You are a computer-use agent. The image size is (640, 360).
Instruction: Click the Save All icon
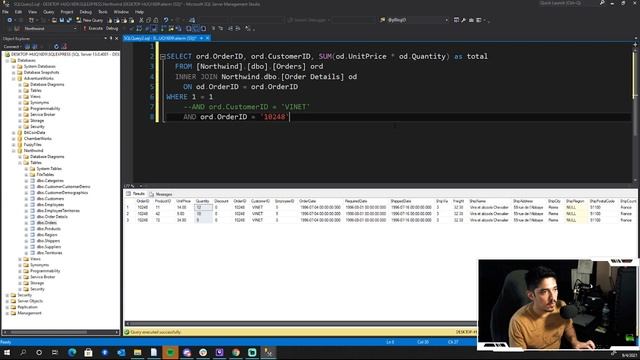coord(69,20)
